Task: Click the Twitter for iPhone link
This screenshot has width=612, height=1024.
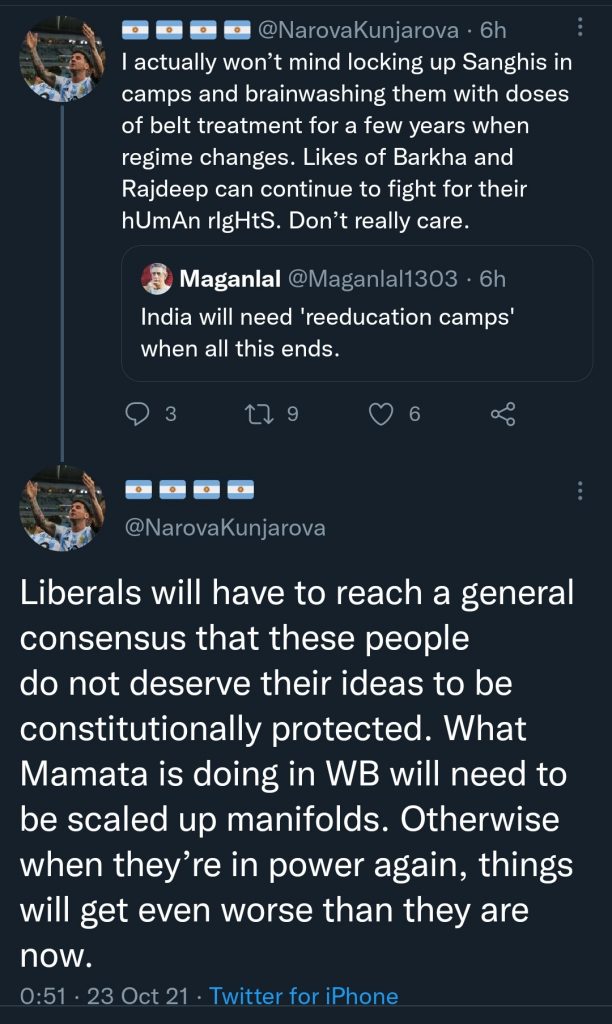Action: [x=304, y=996]
